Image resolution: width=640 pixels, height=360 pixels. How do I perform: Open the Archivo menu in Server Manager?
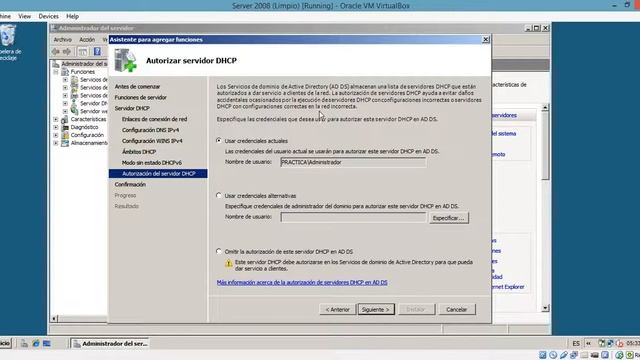pos(62,40)
